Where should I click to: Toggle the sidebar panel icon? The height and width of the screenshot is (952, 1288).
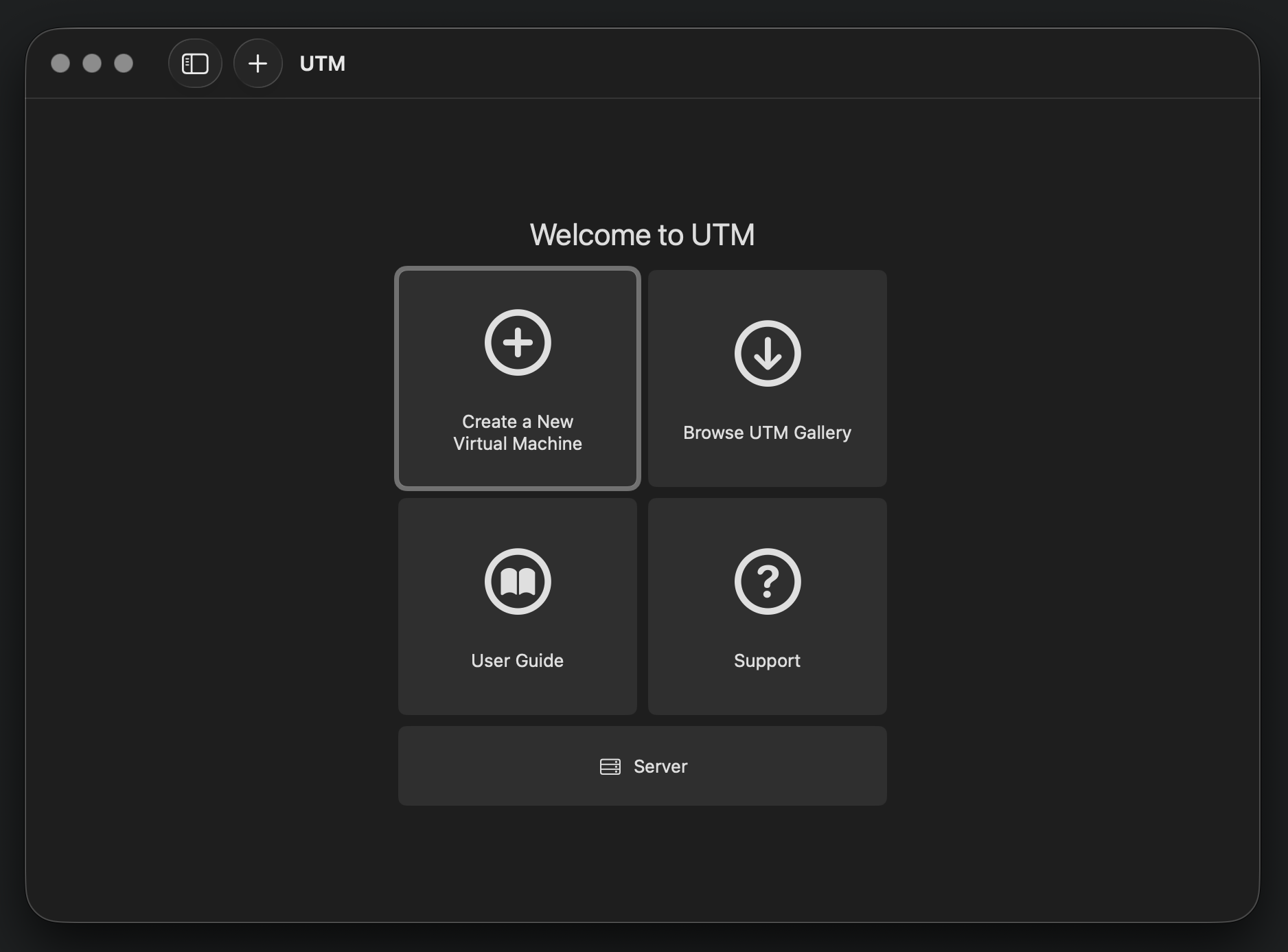tap(195, 64)
